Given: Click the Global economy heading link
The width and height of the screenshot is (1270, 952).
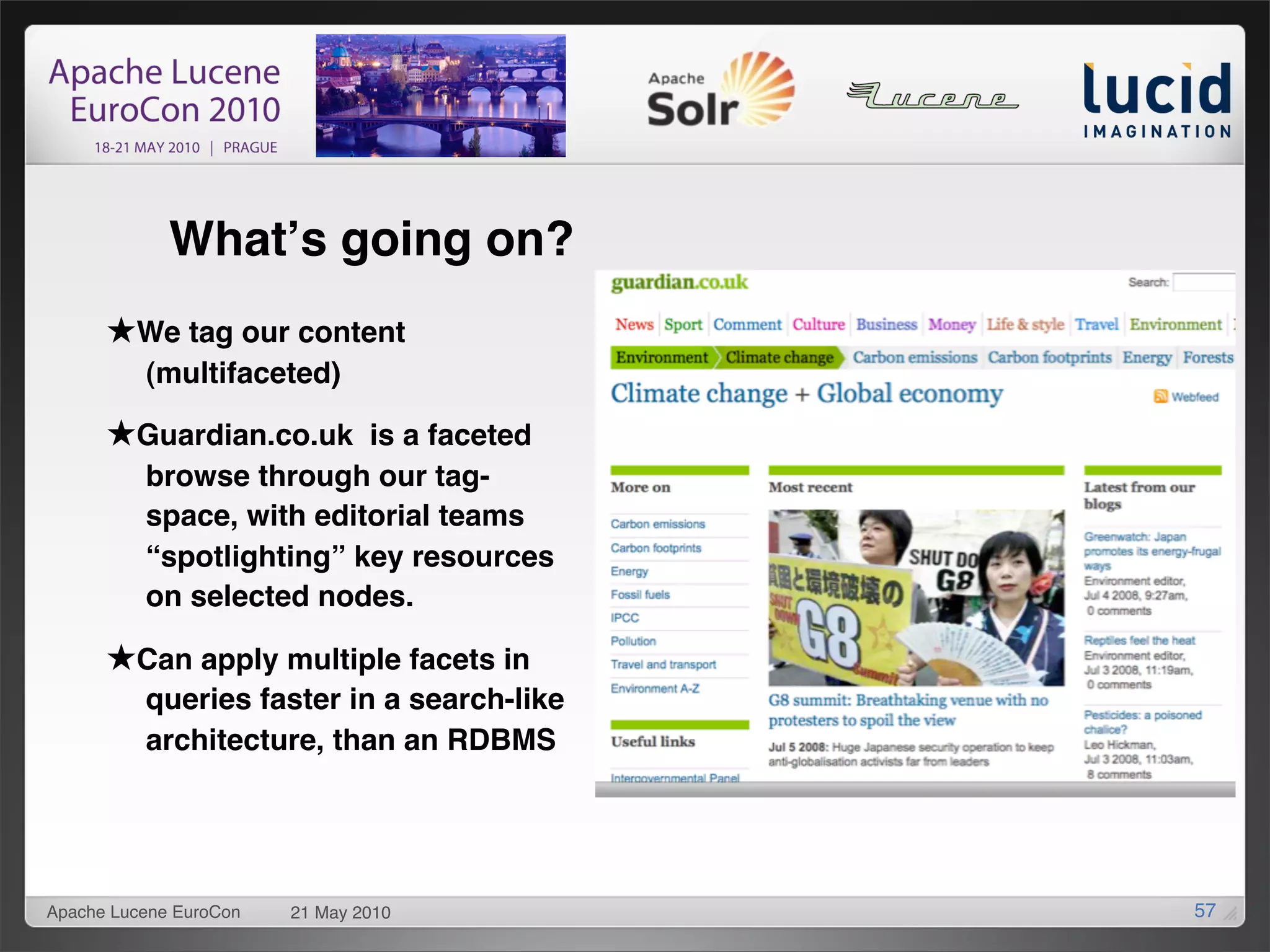Looking at the screenshot, I should (x=909, y=394).
